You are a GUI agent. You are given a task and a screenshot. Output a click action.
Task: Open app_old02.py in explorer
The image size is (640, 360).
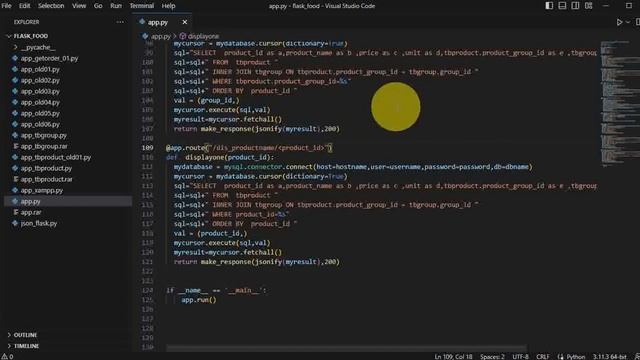(40, 80)
